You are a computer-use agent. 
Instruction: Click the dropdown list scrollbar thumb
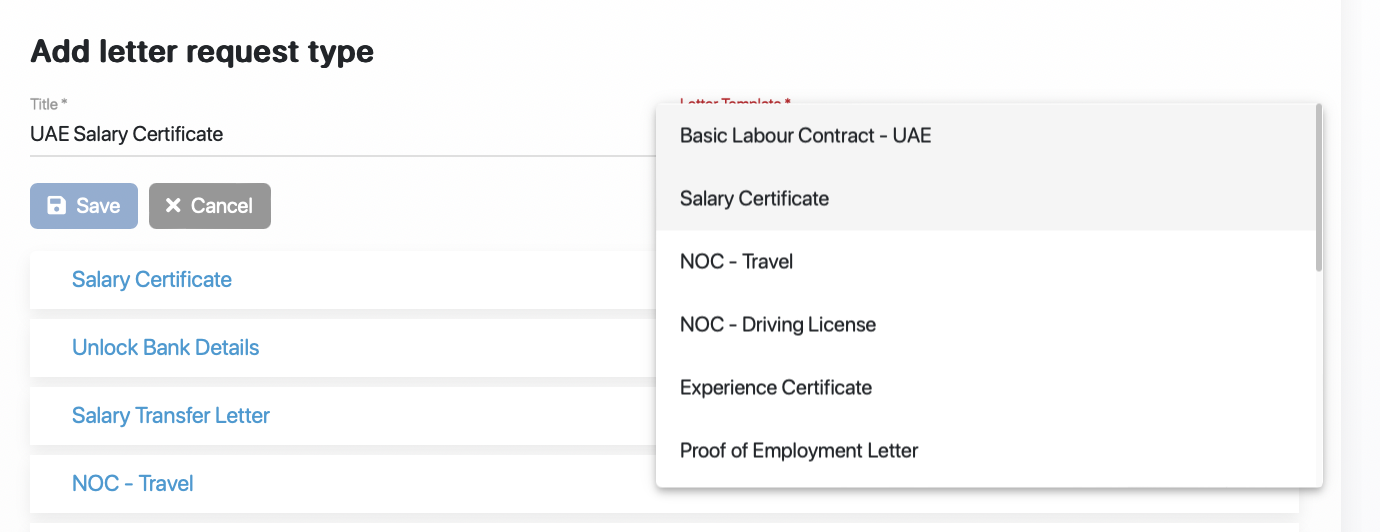coord(1319,186)
